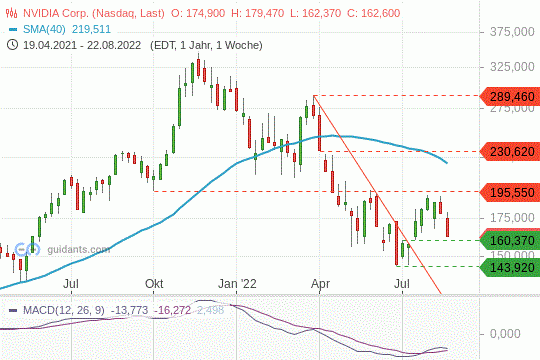This screenshot has width=540, height=360.
Task: Click the SMA(40) blue legend marker
Action: click(x=13, y=30)
